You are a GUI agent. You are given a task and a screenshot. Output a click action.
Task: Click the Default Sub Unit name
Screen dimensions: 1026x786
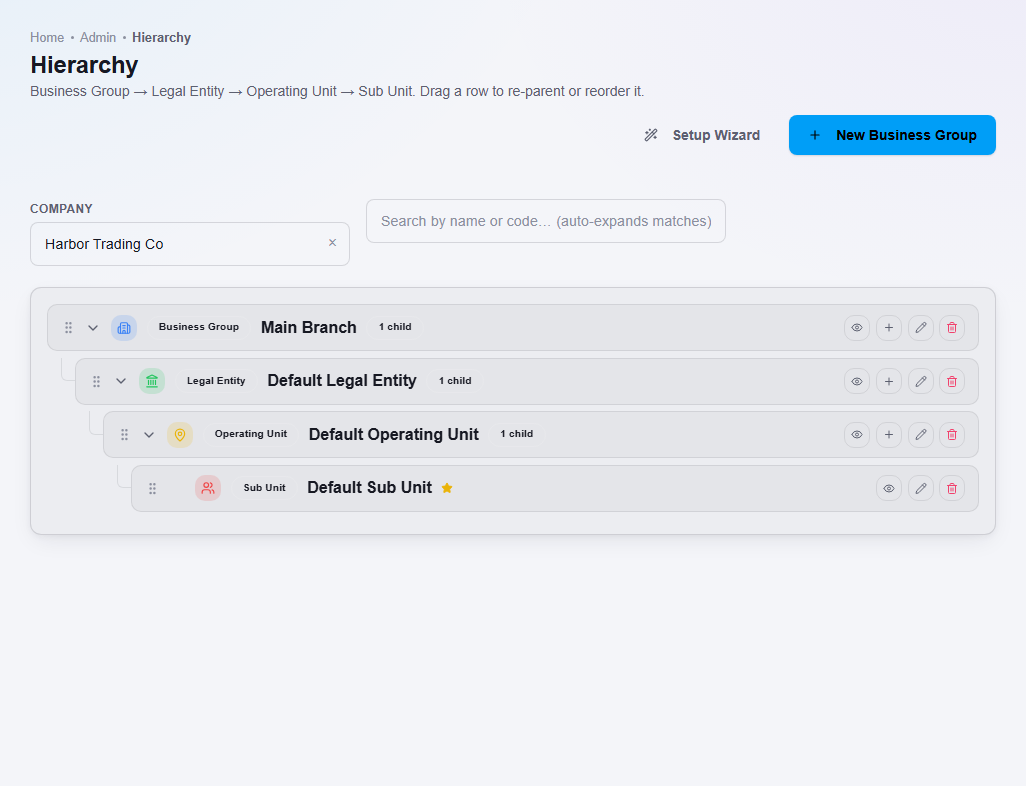pyautogui.click(x=370, y=488)
